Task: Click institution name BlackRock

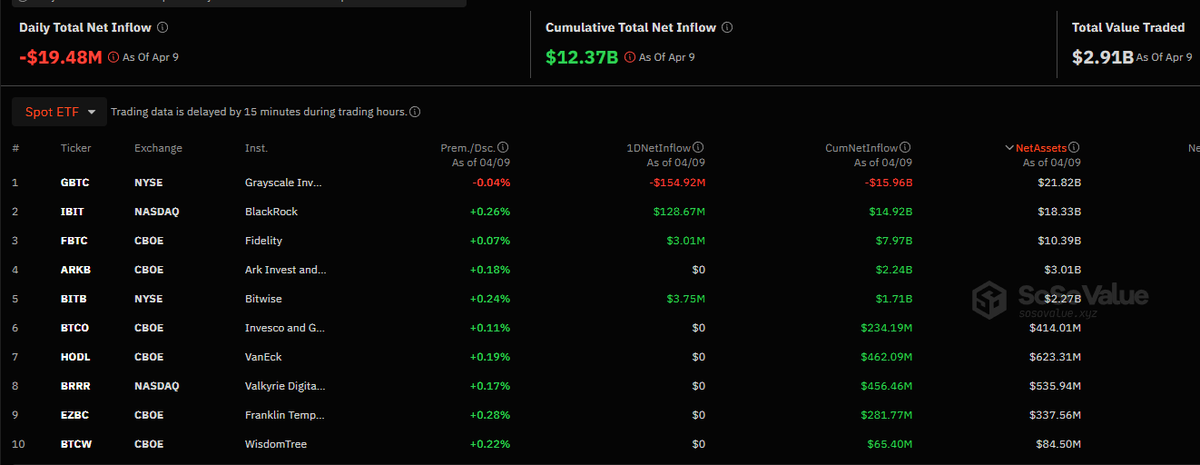Action: coord(271,212)
